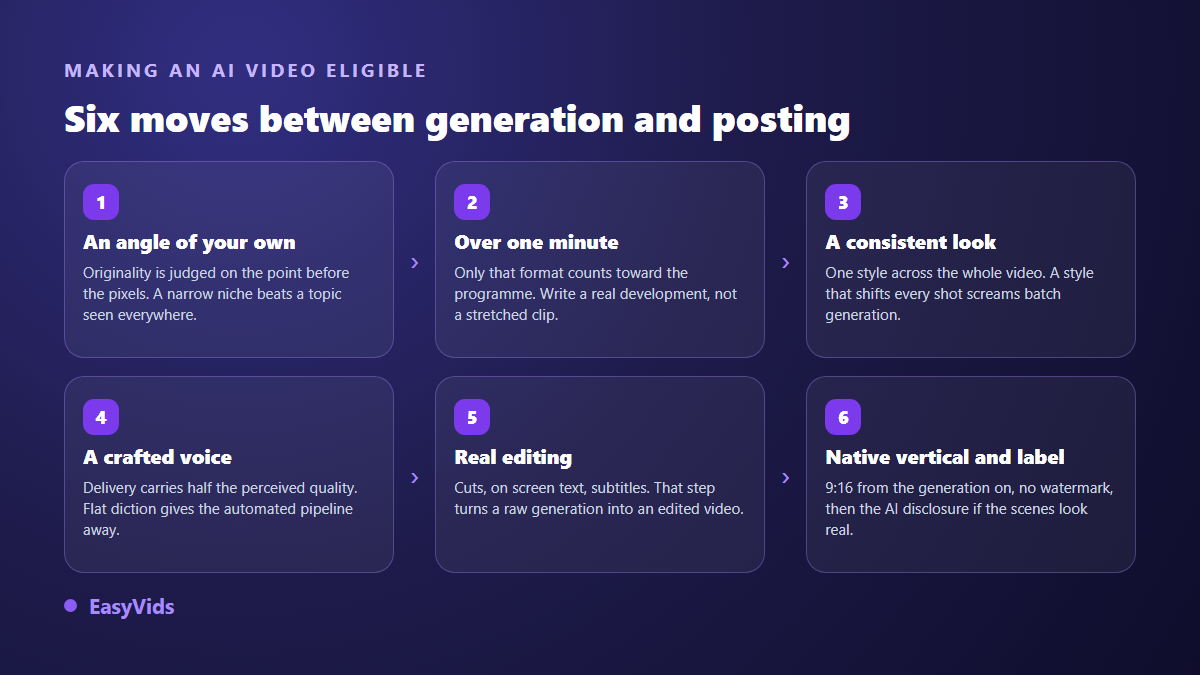Click the 'An angle of your own' title
Image resolution: width=1200 pixels, height=675 pixels.
189,242
